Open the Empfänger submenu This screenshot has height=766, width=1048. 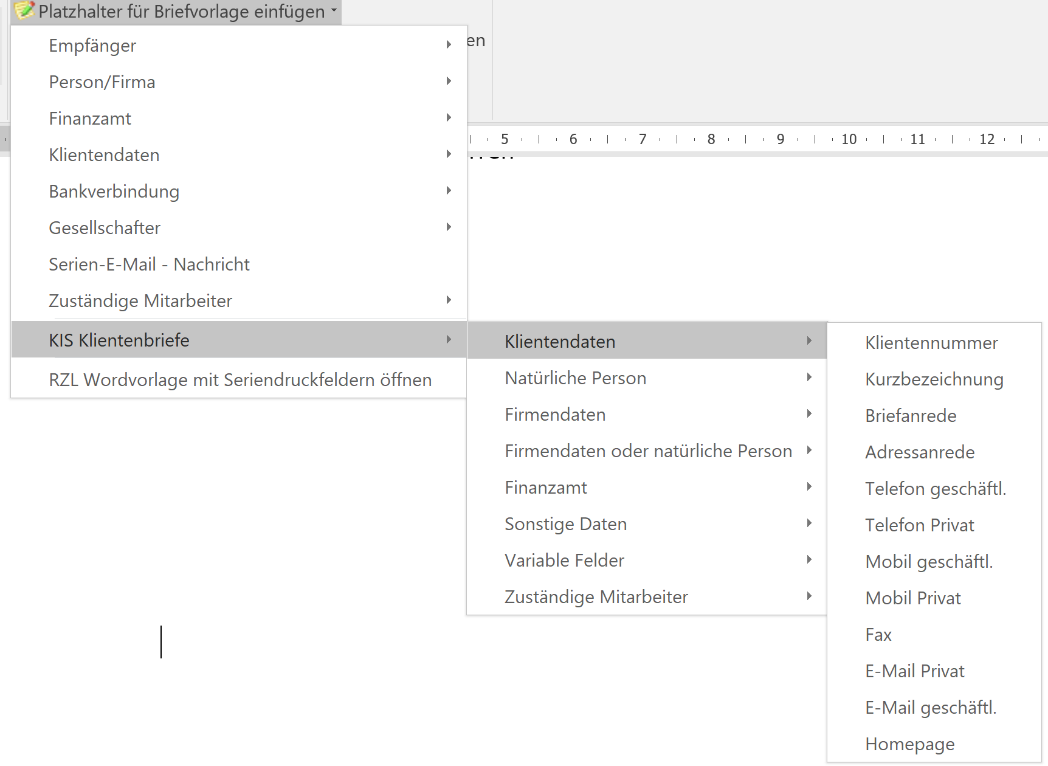click(x=92, y=46)
